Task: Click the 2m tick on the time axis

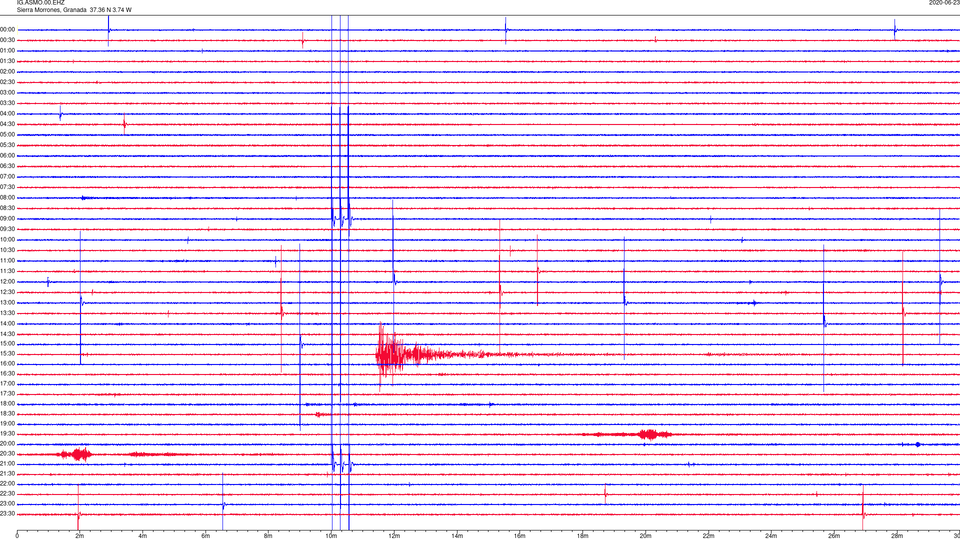Action: pyautogui.click(x=80, y=536)
